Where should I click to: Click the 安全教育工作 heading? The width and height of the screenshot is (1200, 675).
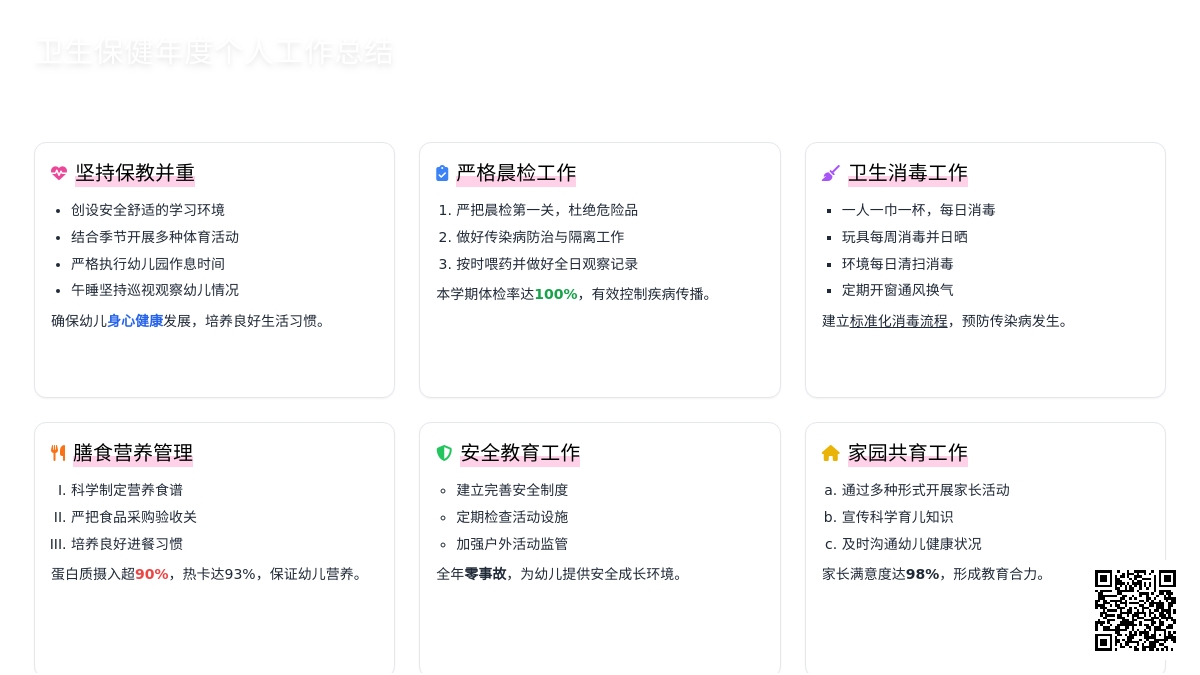[520, 453]
